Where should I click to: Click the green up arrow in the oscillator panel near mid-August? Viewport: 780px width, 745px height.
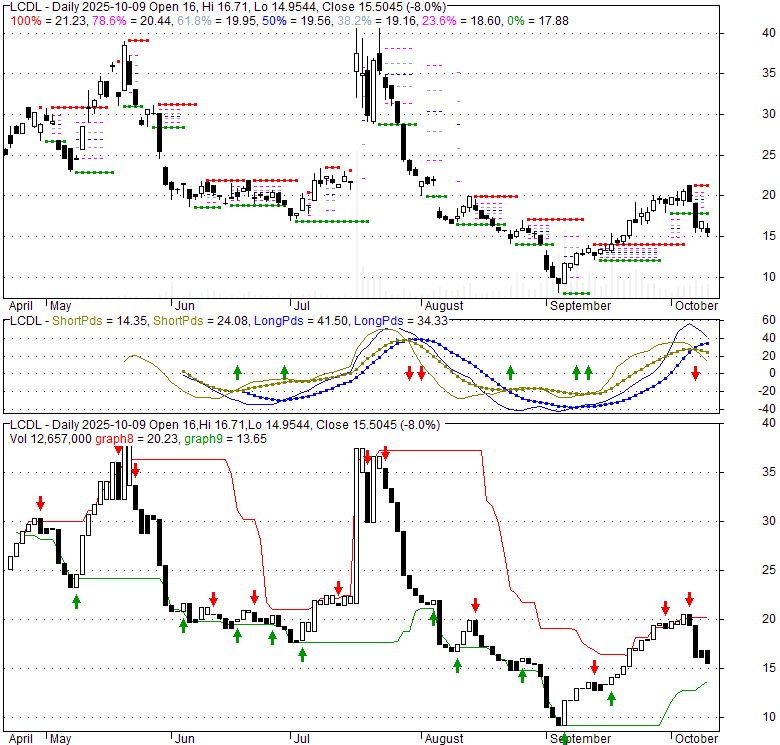click(x=510, y=373)
